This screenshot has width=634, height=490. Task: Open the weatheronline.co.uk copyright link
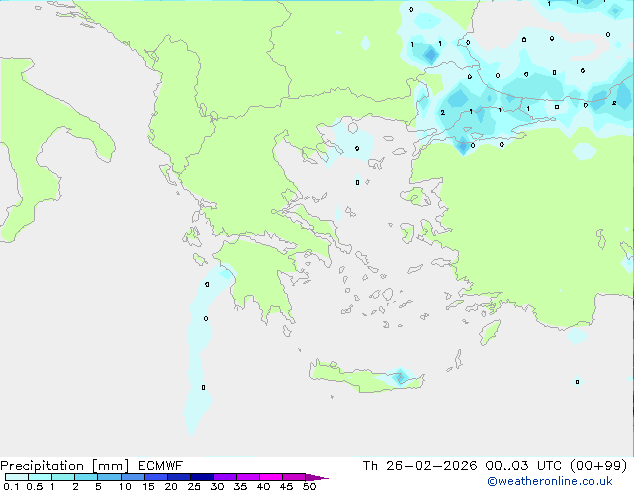550,481
